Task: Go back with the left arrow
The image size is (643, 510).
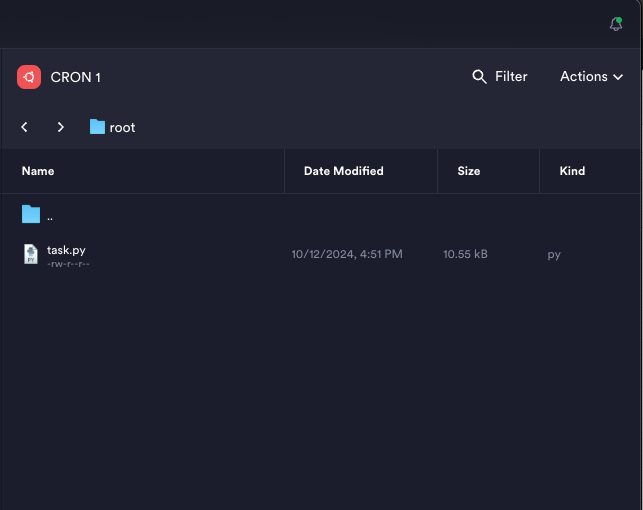Action: (x=25, y=127)
